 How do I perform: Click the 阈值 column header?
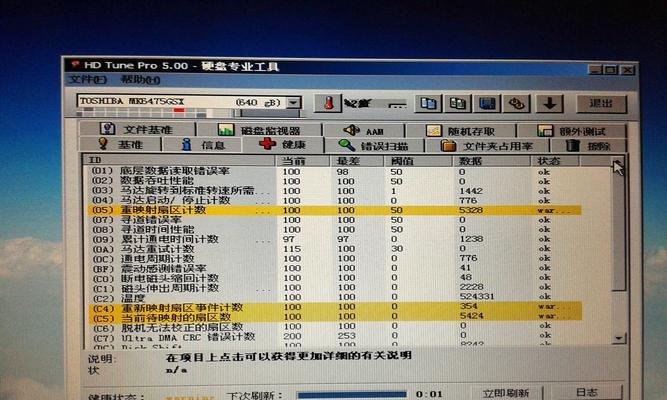tap(418, 161)
